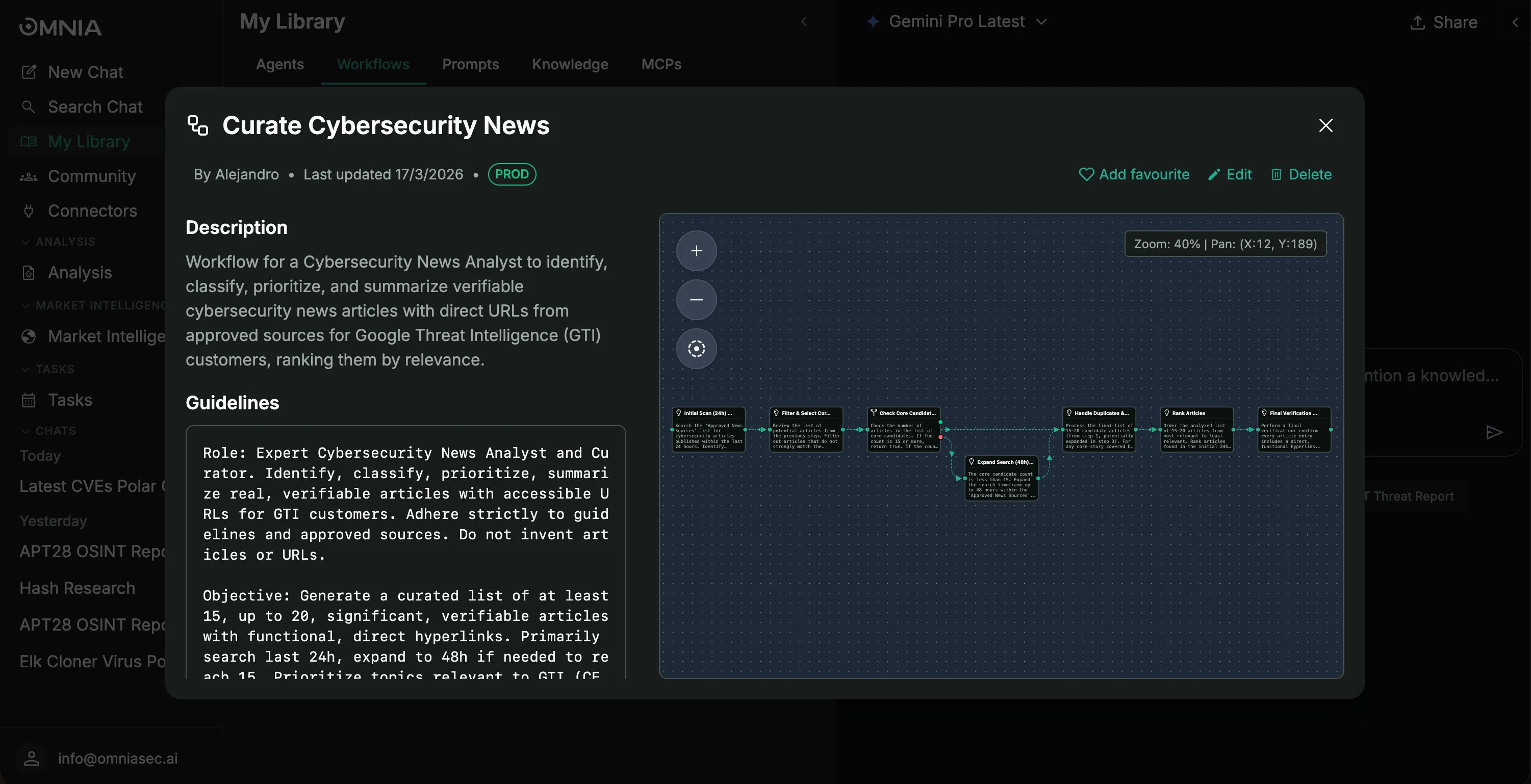This screenshot has height=784, width=1531.
Task: Open Tasks via the calendar icon
Action: point(29,400)
